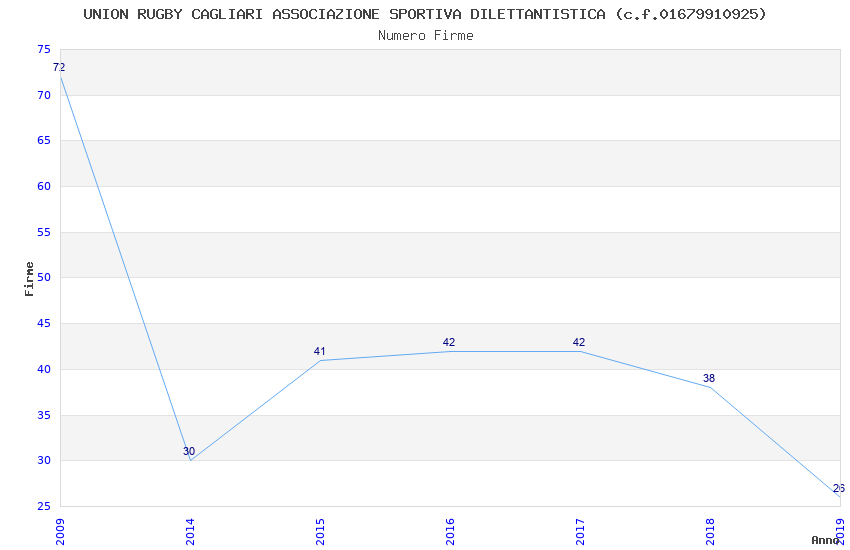Click the "Anno" x-axis label

824,540
